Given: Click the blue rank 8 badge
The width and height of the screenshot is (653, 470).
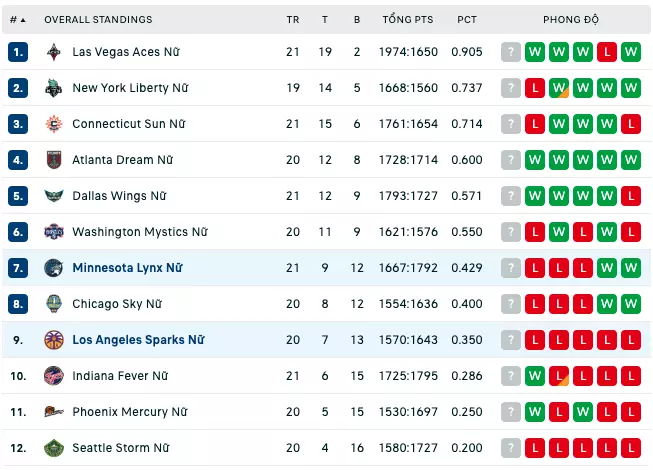Looking at the screenshot, I should 18,304.
